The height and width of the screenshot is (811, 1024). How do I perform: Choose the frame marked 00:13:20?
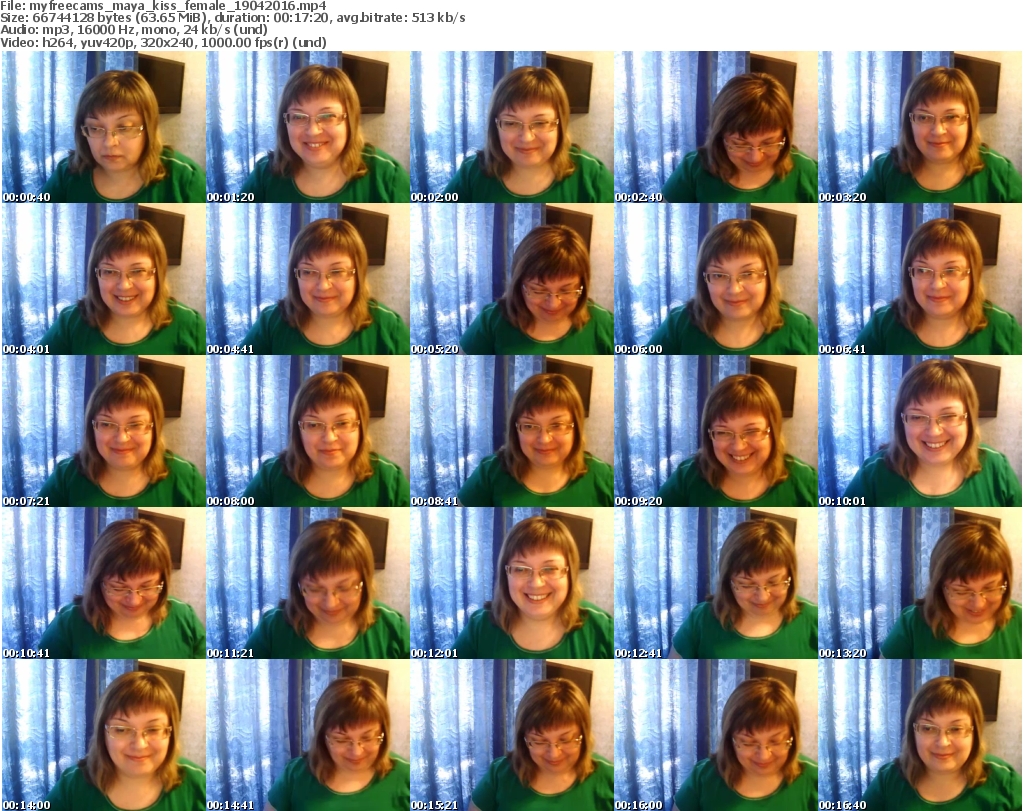tap(920, 583)
